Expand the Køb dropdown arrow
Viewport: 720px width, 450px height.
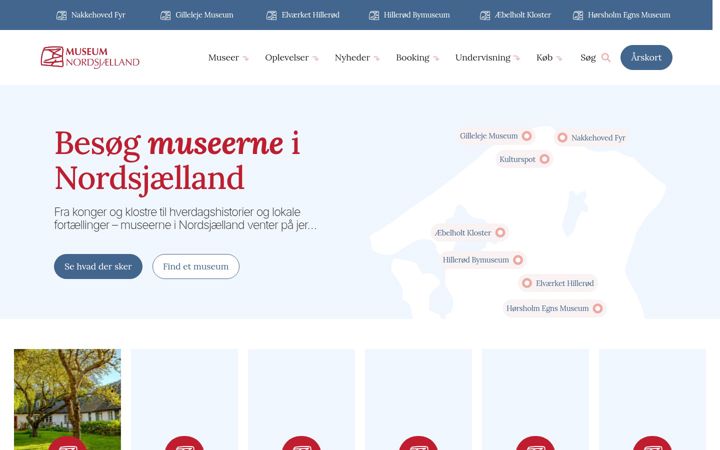click(559, 58)
